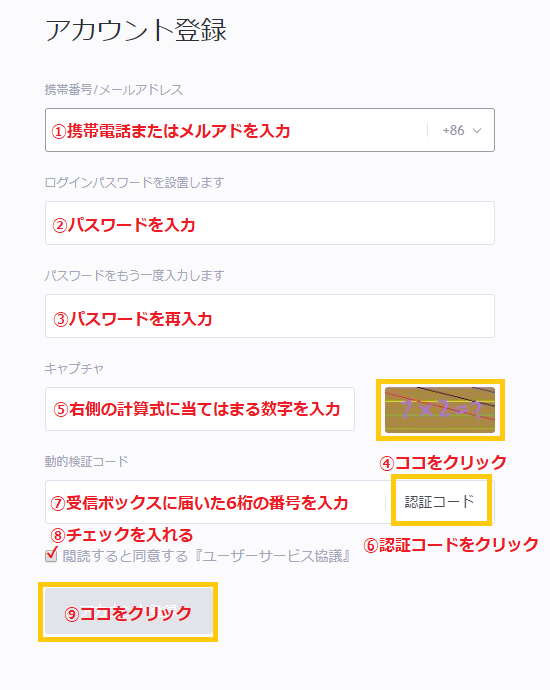This screenshot has height=690, width=550.
Task: Click the 動的検証コード label
Action: 87,461
